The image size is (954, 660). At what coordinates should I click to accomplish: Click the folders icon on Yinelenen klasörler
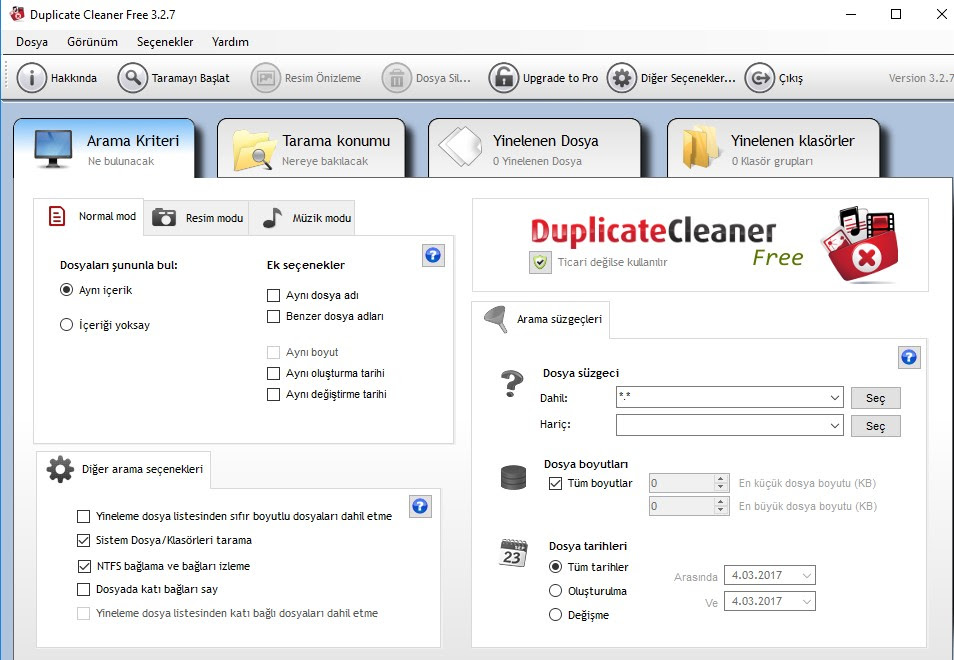pos(701,147)
